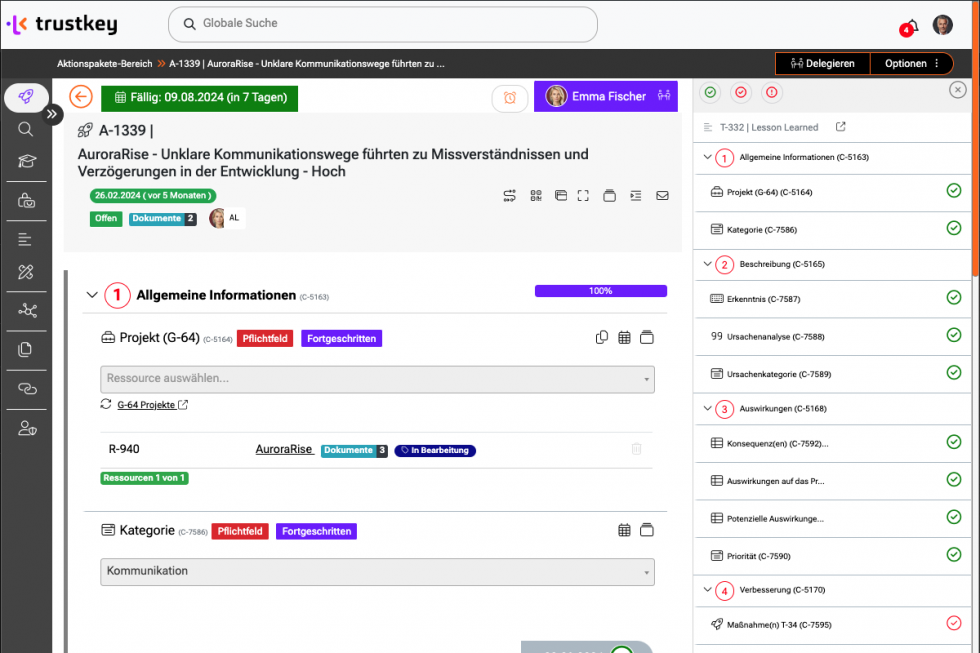Click the 100% progress bar
This screenshot has height=653, width=980.
600,289
